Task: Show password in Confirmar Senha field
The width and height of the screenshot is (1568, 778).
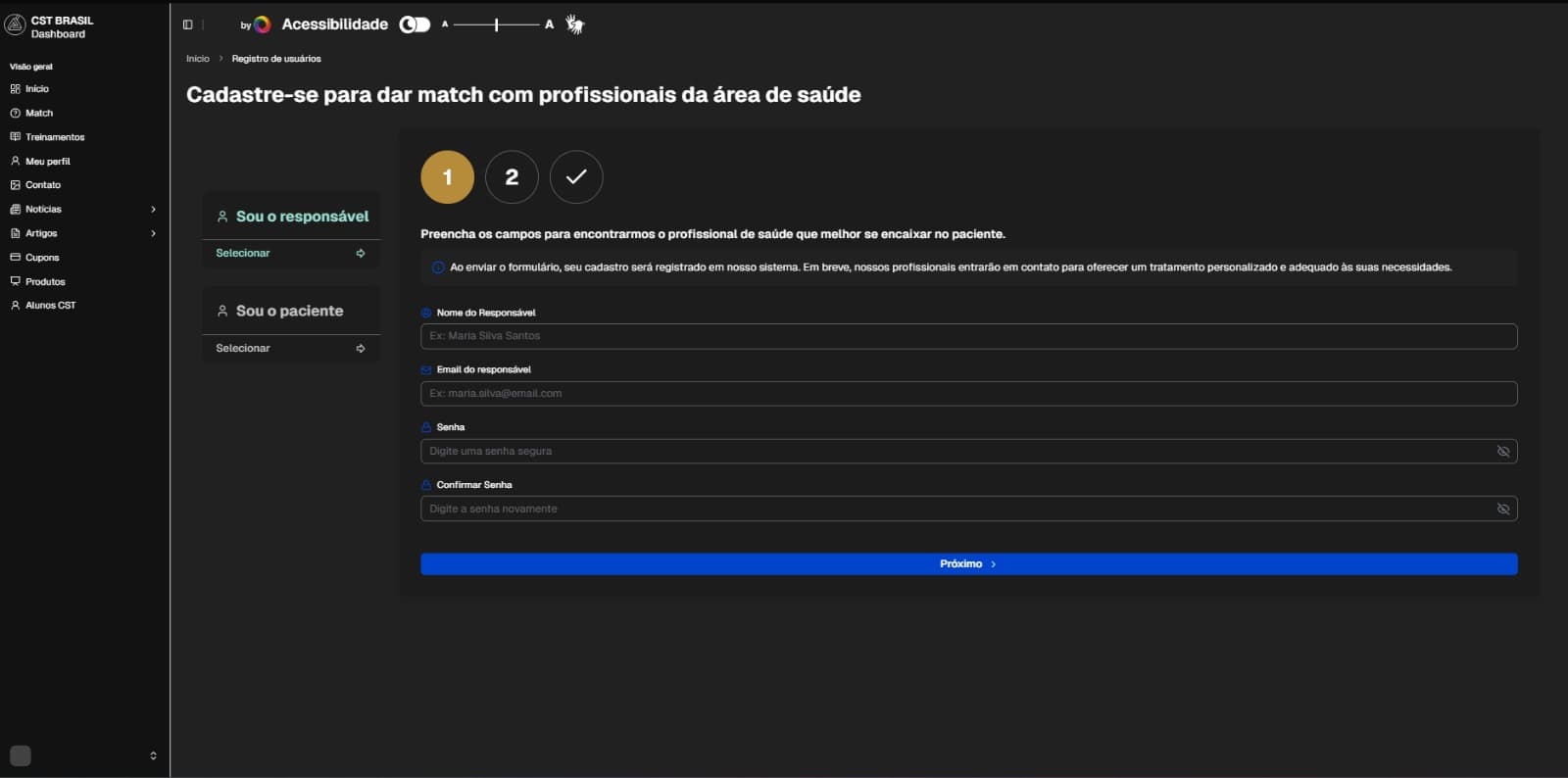Action: [x=1502, y=510]
